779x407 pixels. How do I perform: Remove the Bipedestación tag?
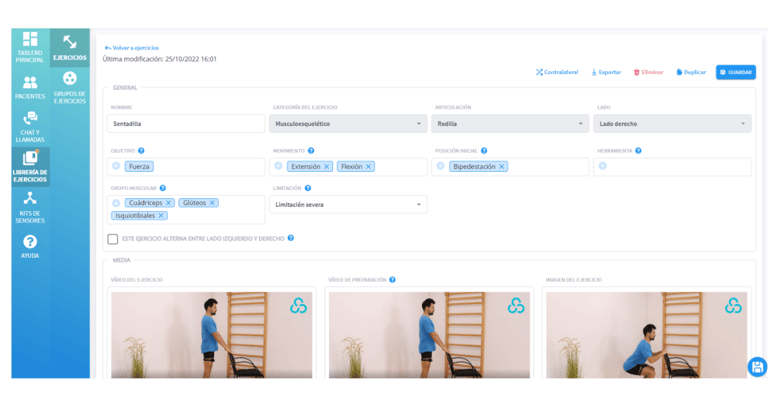tap(502, 166)
